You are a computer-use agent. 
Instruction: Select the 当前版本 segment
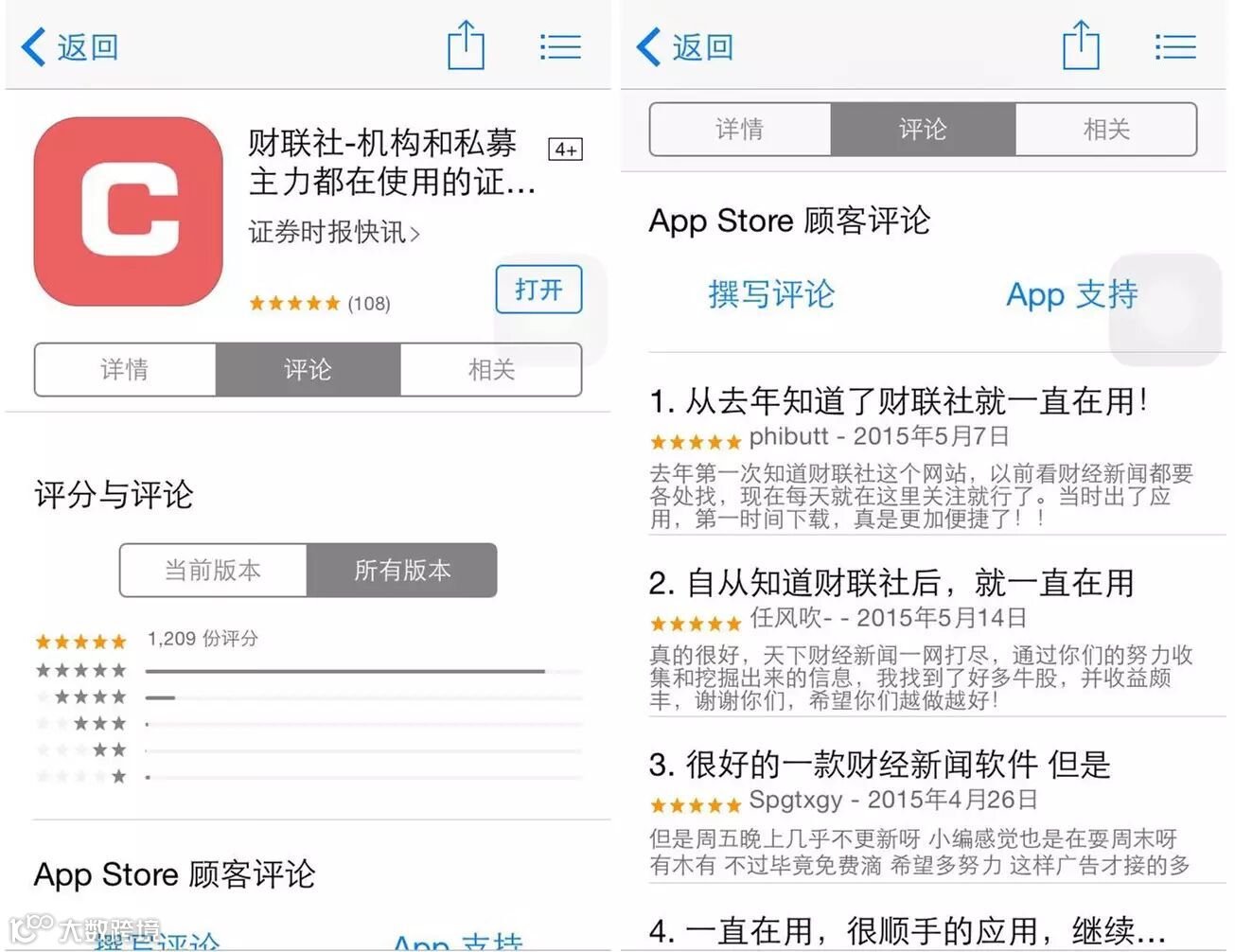(x=213, y=570)
